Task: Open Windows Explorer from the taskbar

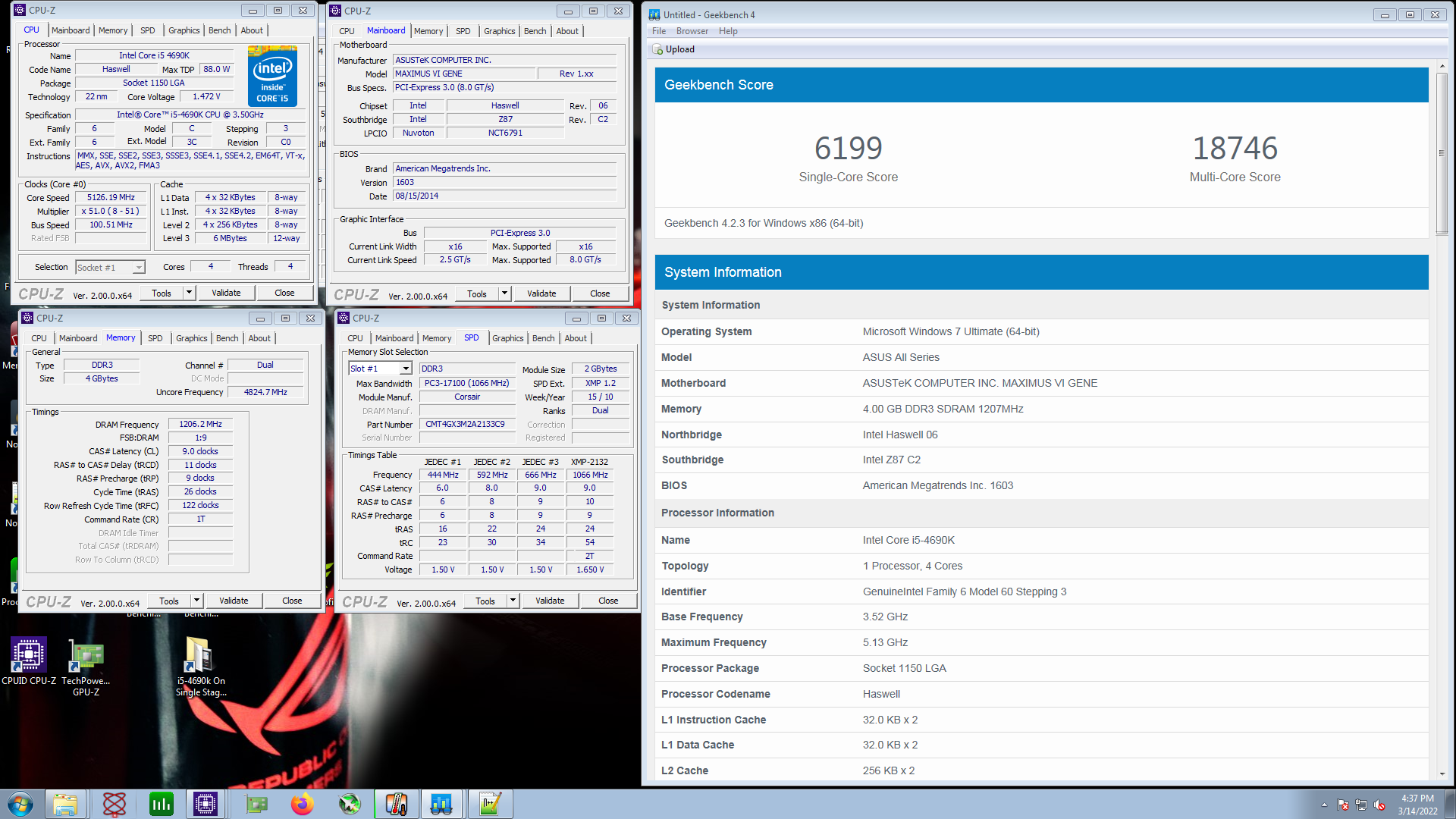Action: pos(65,804)
